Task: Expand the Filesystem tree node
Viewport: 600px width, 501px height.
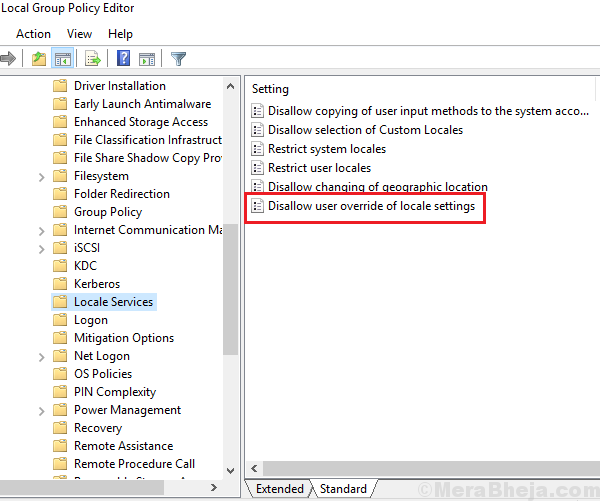Action: click(42, 177)
